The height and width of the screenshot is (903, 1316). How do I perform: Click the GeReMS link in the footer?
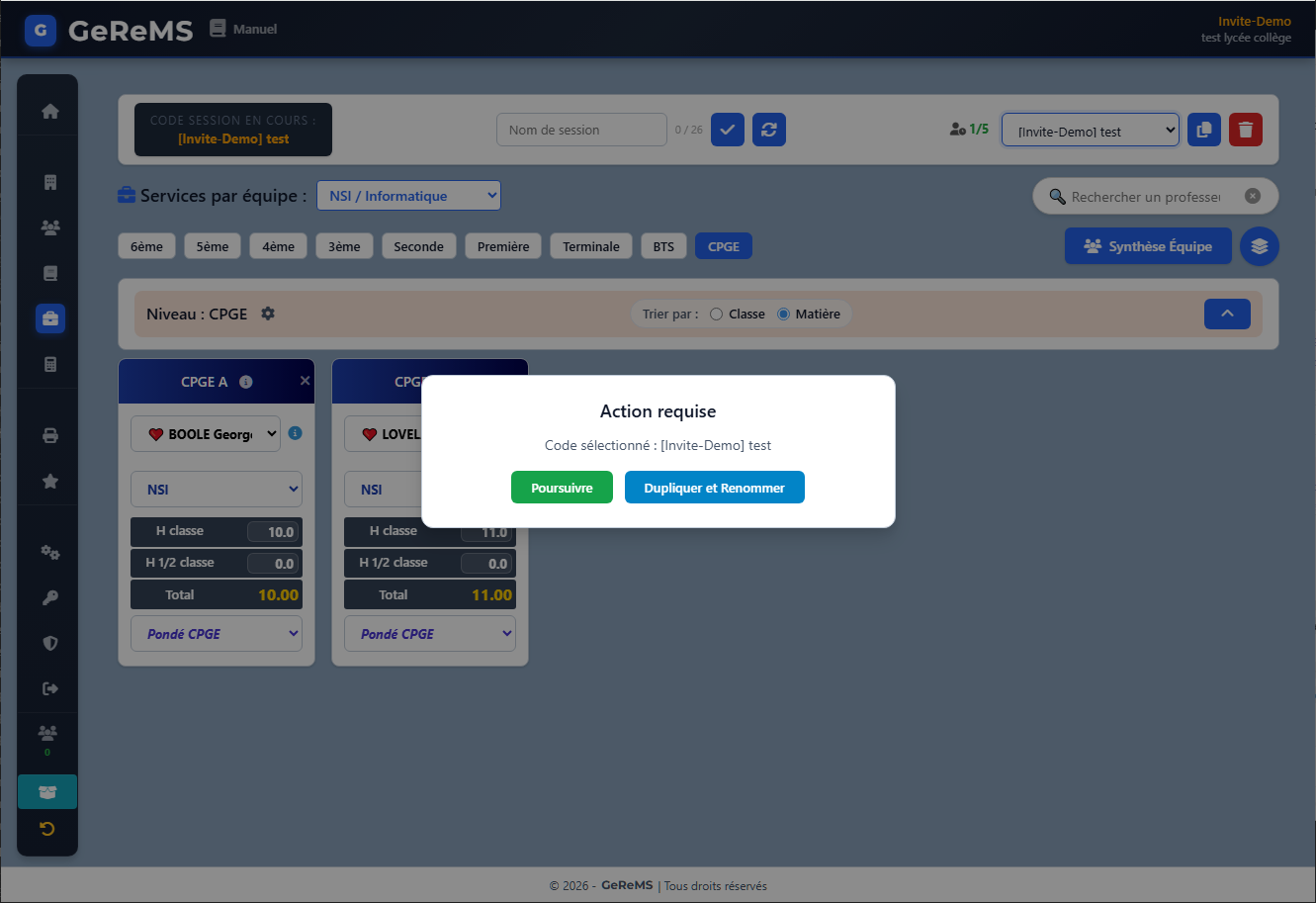coord(627,885)
